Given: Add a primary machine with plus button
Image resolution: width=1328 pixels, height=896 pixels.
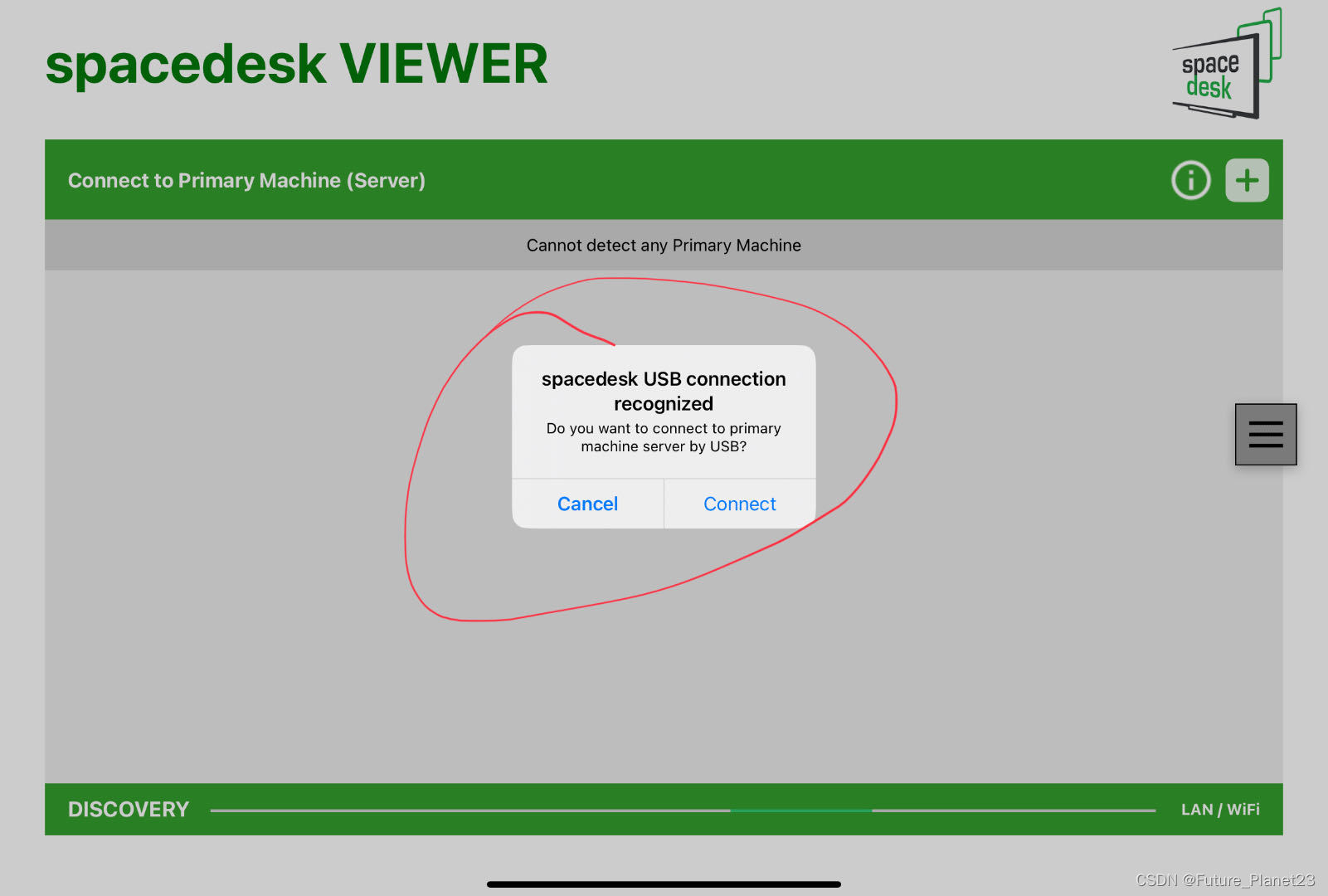Looking at the screenshot, I should (x=1247, y=180).
